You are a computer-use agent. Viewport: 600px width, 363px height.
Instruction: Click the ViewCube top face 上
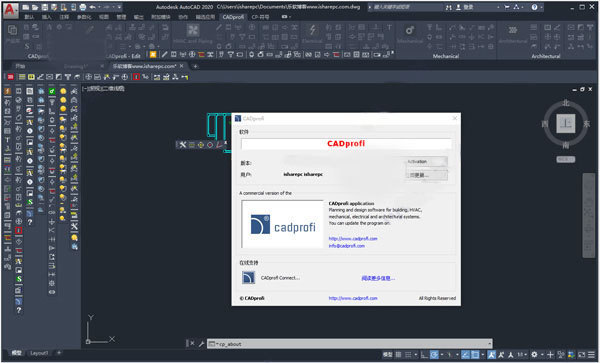(566, 123)
